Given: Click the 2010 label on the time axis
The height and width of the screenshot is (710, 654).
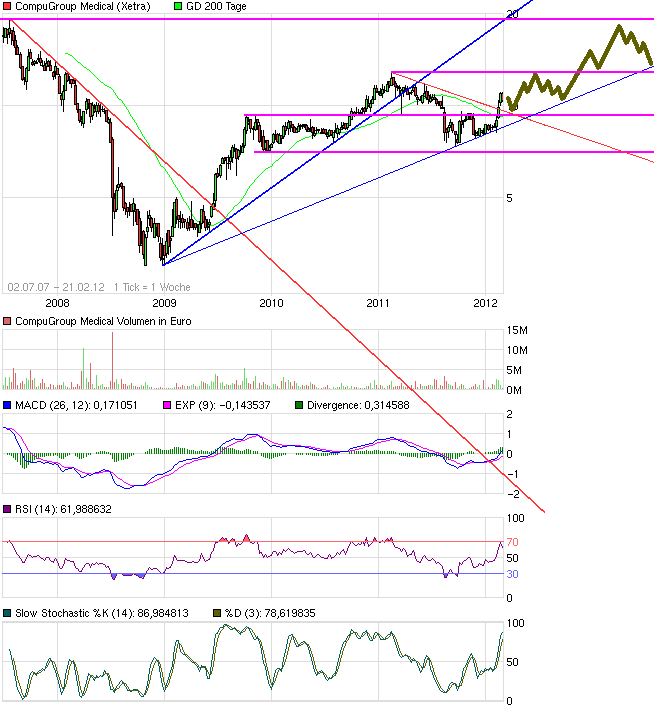Looking at the screenshot, I should (x=271, y=303).
